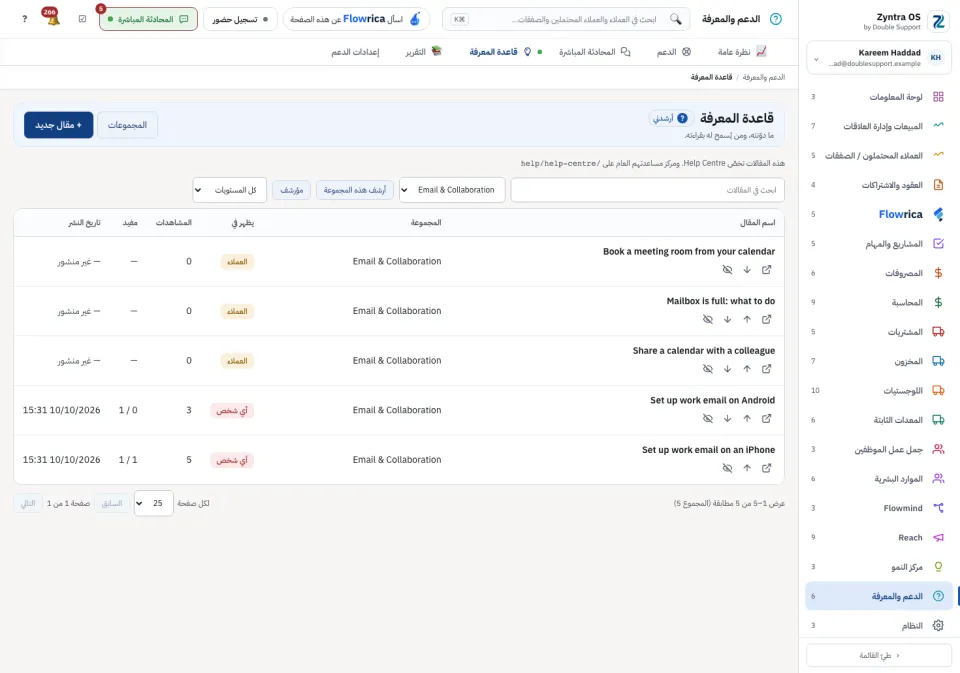Click أرشف هذه المجموعة button
Image resolution: width=960 pixels, height=673 pixels.
pyautogui.click(x=354, y=190)
